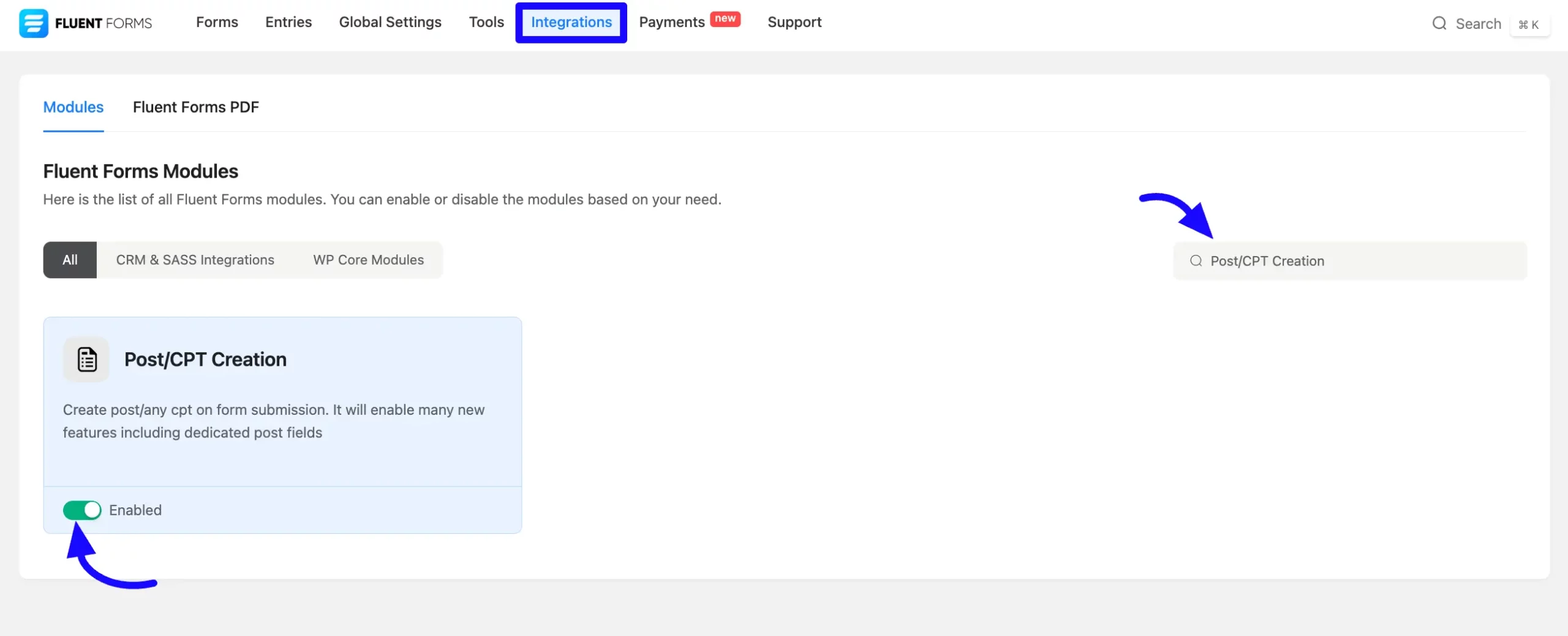1568x636 pixels.
Task: Click the Enabled label text
Action: (135, 510)
